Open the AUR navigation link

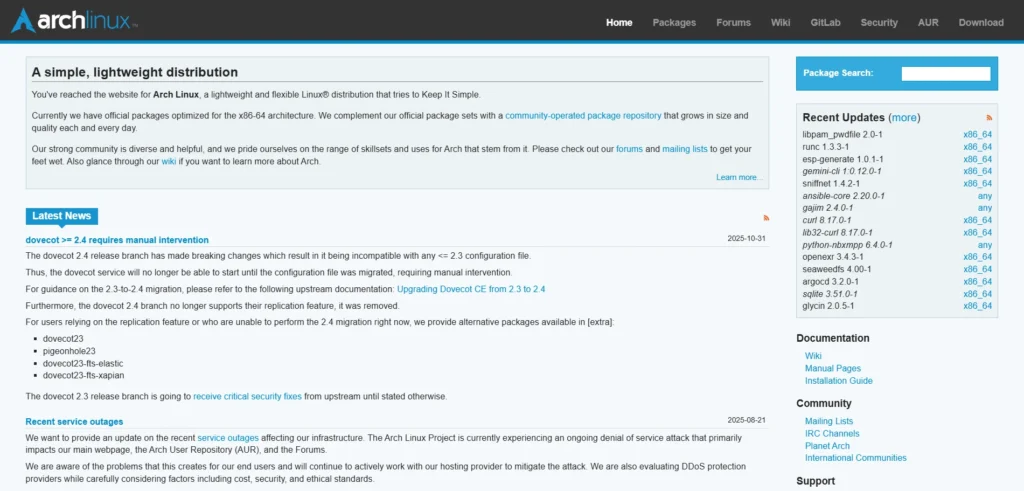pyautogui.click(x=926, y=22)
